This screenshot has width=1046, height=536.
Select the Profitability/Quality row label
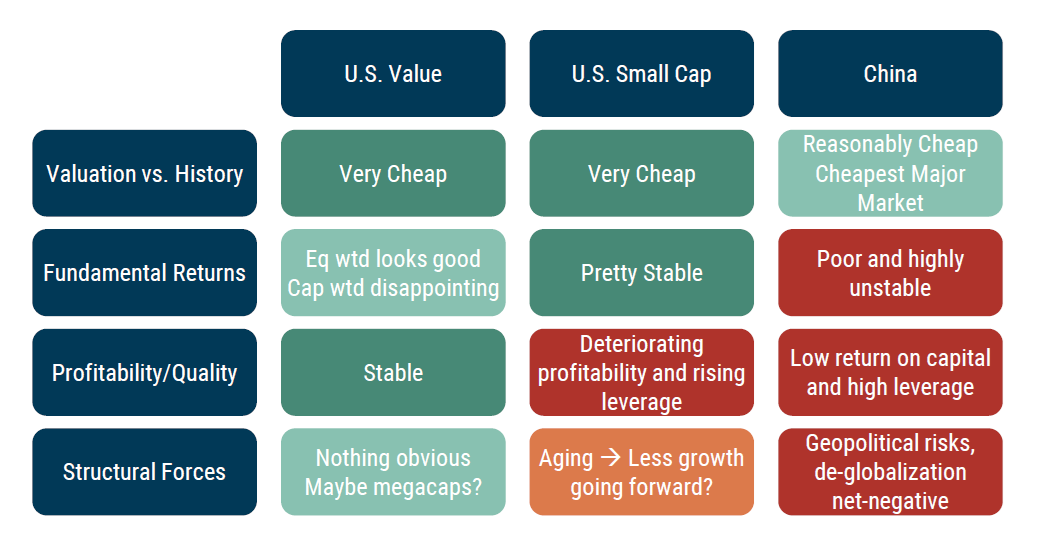[x=144, y=373]
